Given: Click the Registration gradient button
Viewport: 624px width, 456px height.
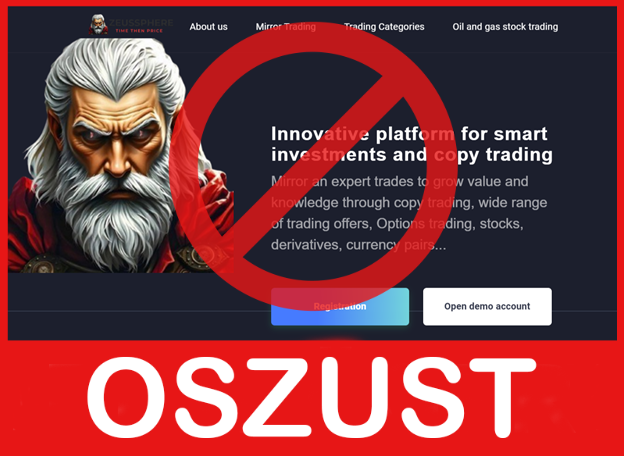Looking at the screenshot, I should coord(340,306).
